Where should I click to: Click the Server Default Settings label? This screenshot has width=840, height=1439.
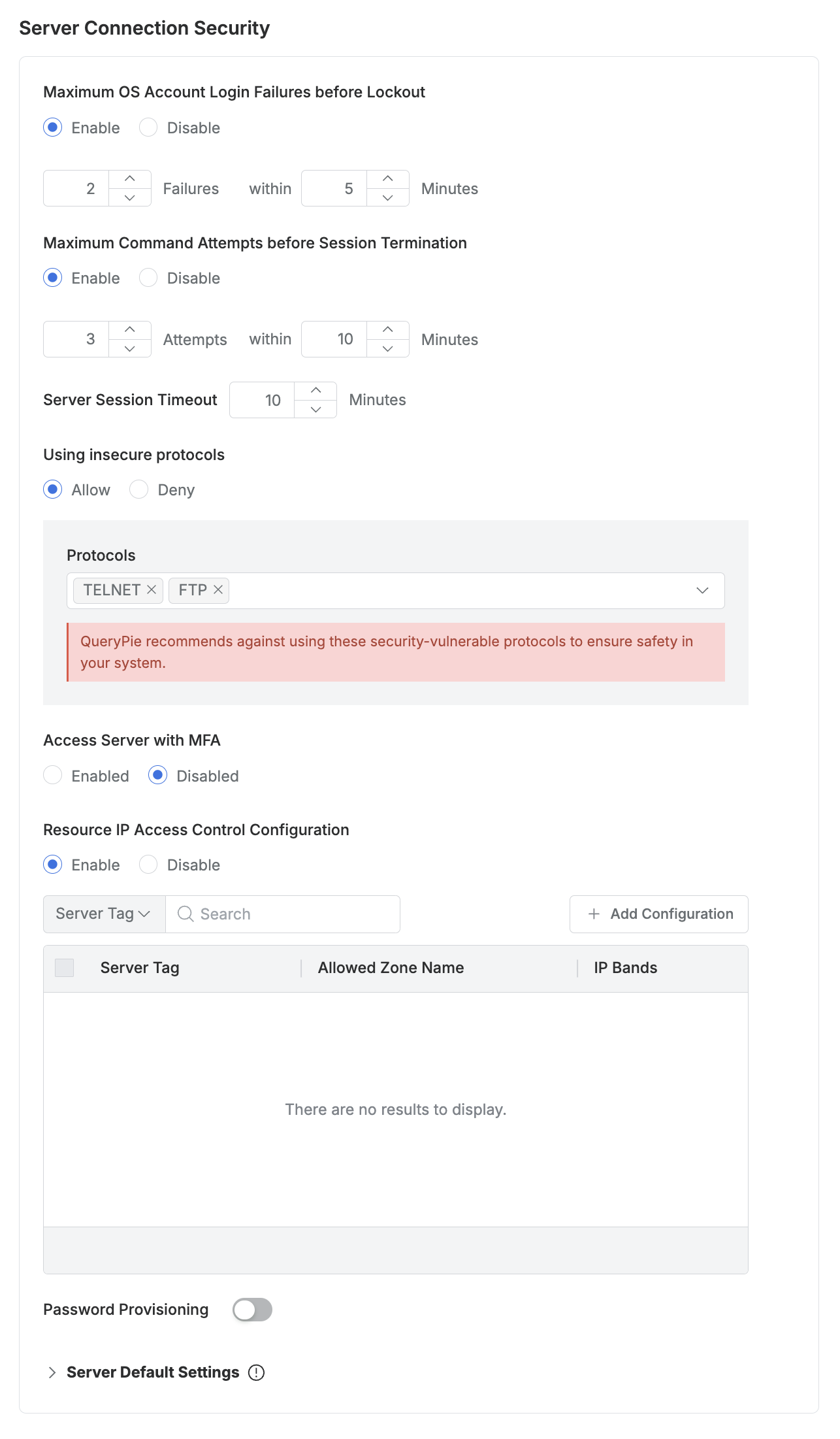(x=153, y=1372)
